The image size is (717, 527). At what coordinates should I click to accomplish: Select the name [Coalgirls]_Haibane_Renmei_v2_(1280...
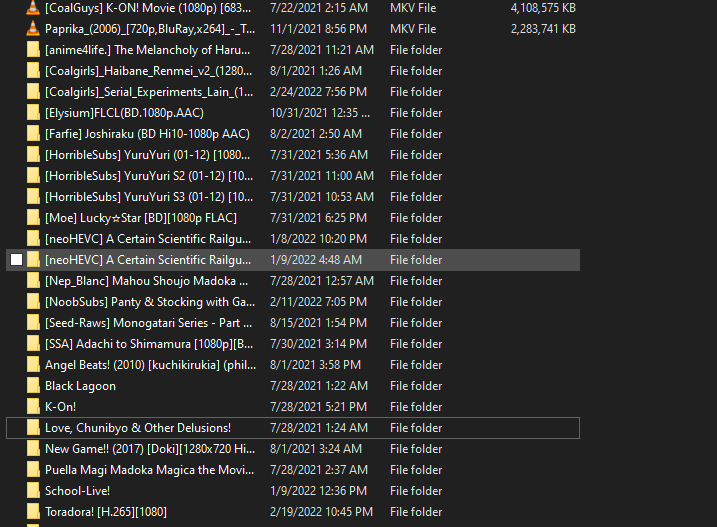tap(148, 71)
